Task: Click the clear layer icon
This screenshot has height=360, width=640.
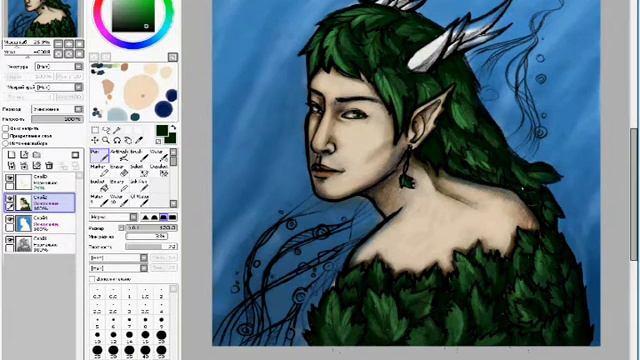Action: pos(37,165)
